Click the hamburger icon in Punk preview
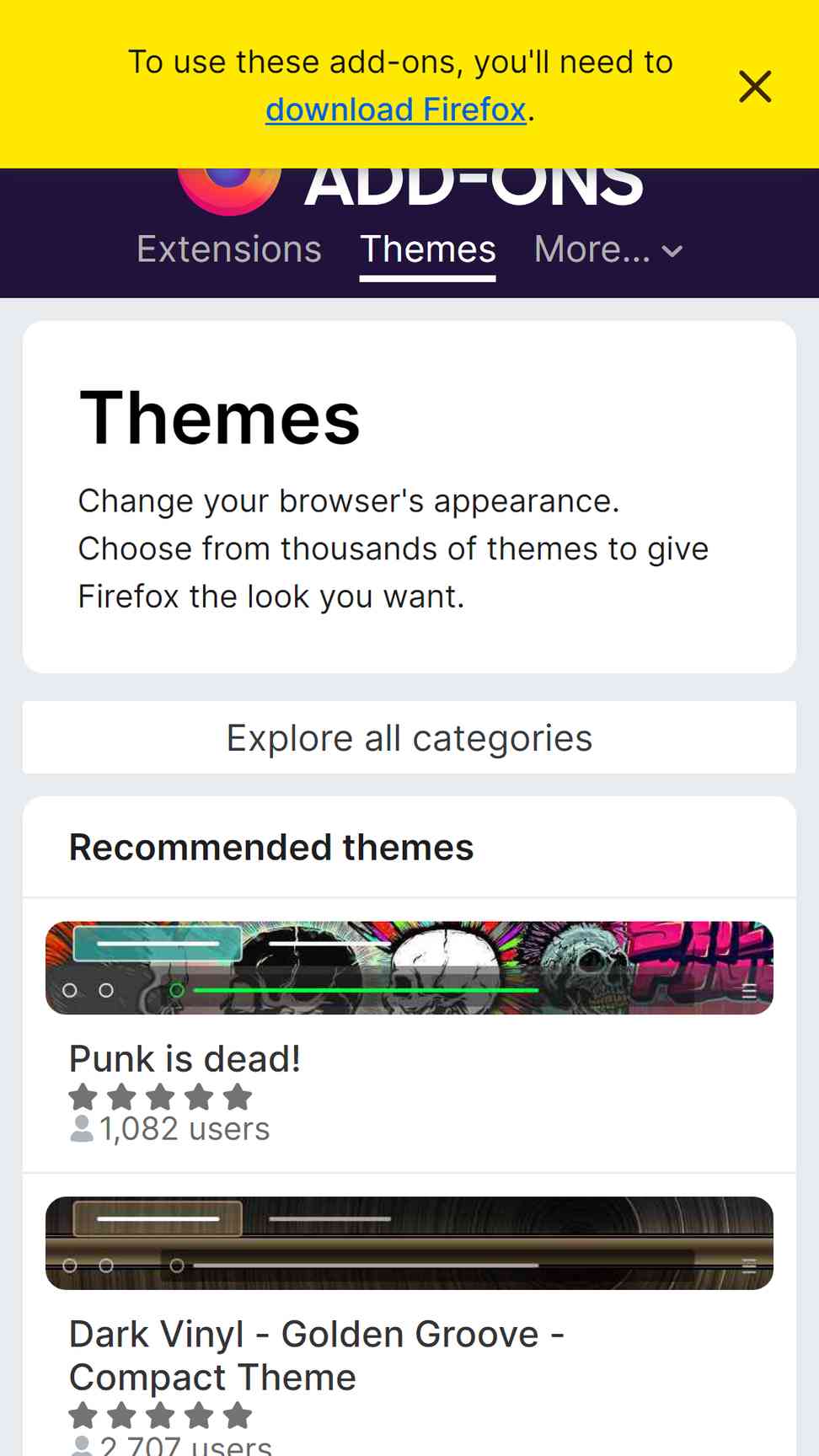This screenshot has width=819, height=1456. pyautogui.click(x=749, y=991)
